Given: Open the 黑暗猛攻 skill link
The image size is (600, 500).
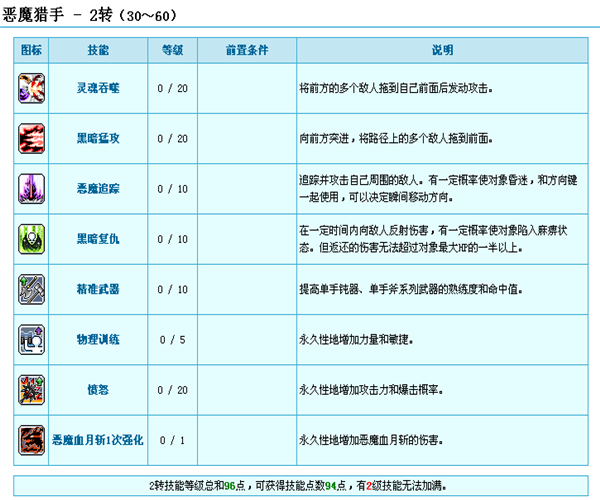Looking at the screenshot, I should coord(98,138).
